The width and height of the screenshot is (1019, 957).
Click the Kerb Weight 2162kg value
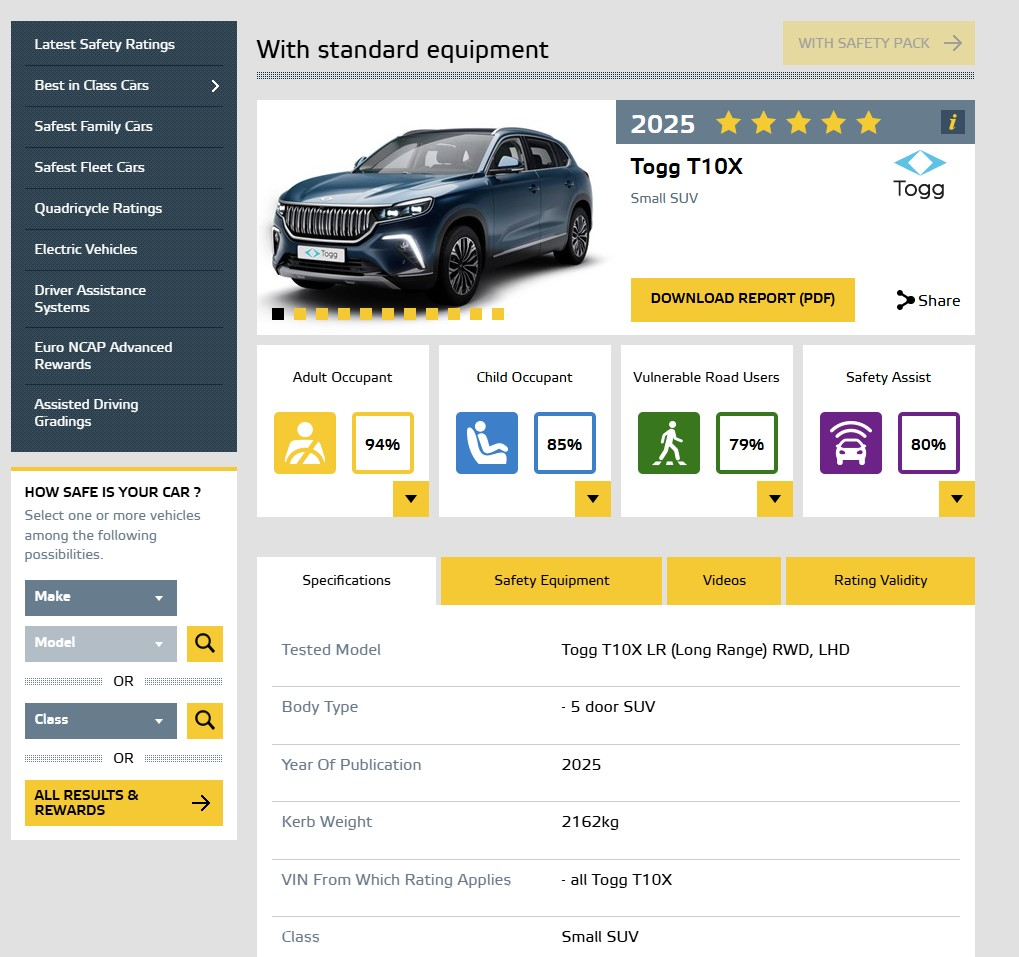click(590, 822)
